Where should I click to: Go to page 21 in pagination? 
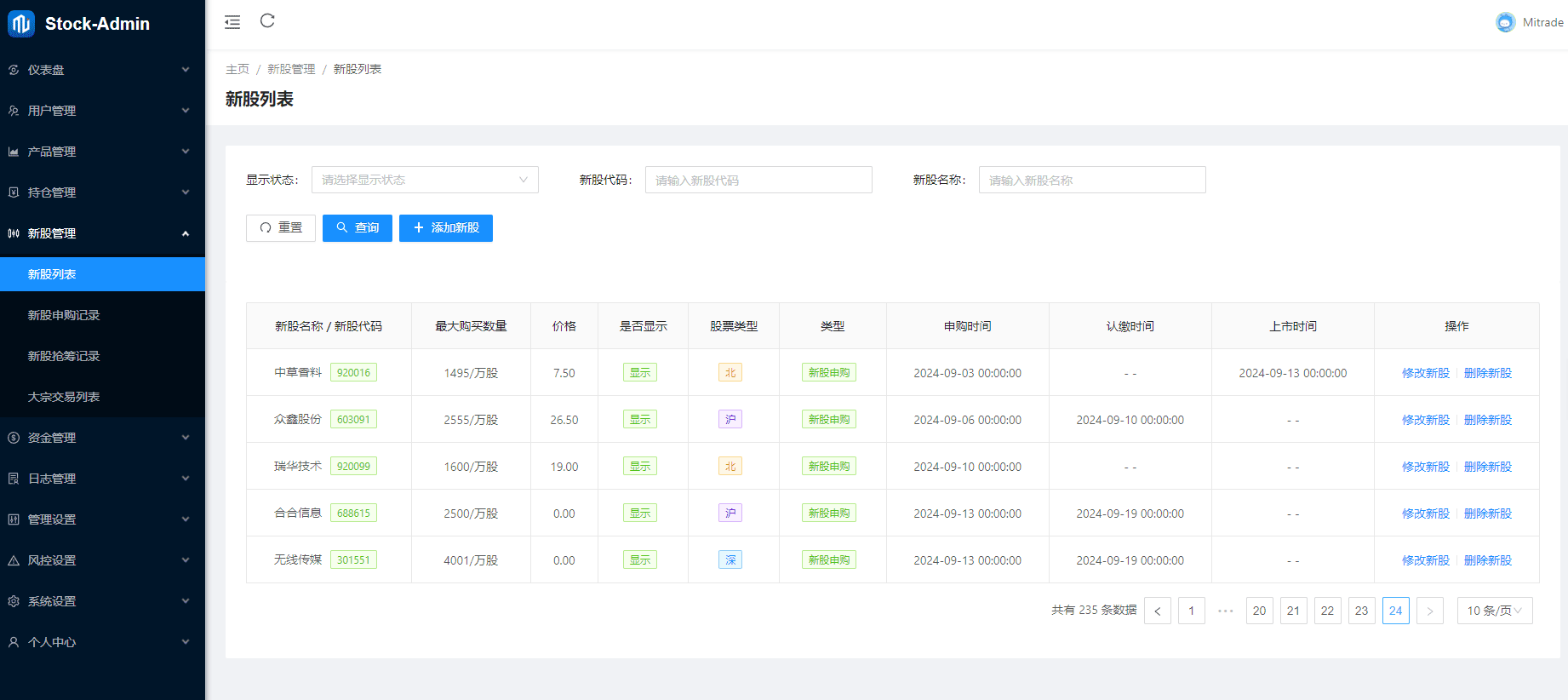click(x=1294, y=611)
